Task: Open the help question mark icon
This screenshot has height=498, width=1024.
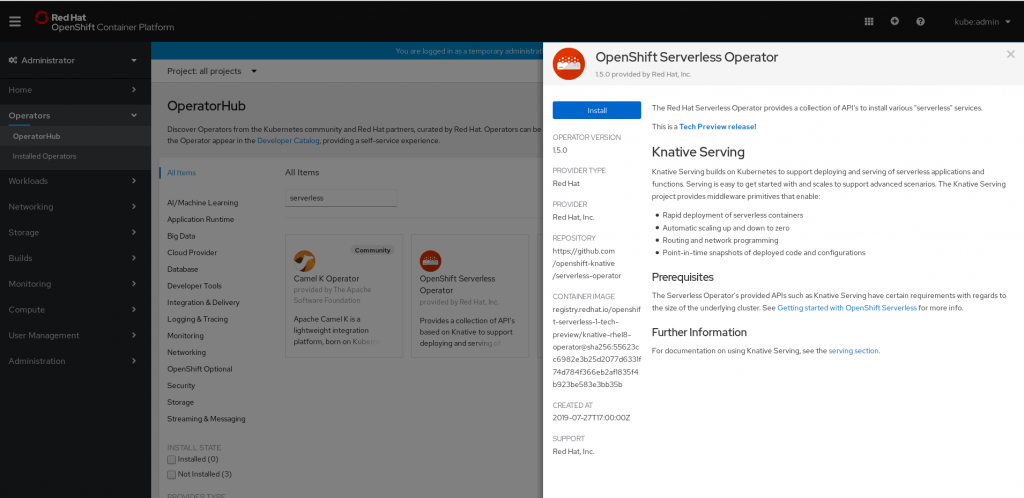Action: click(920, 21)
